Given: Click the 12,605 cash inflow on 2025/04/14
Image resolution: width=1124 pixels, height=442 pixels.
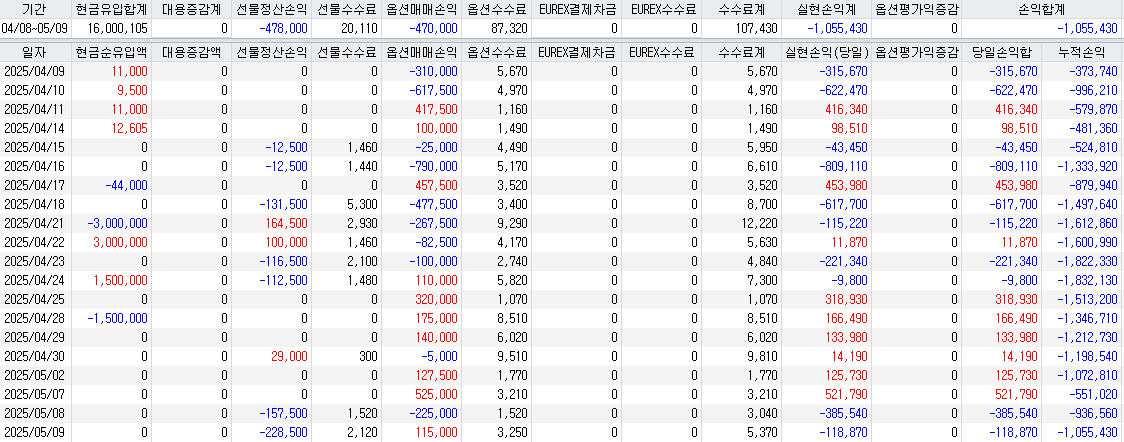Looking at the screenshot, I should (130, 128).
